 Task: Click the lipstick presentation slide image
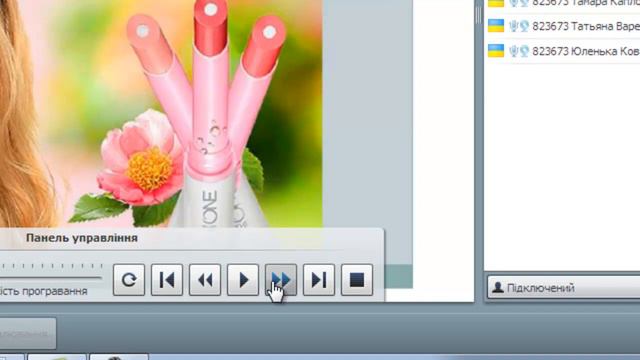click(x=161, y=113)
